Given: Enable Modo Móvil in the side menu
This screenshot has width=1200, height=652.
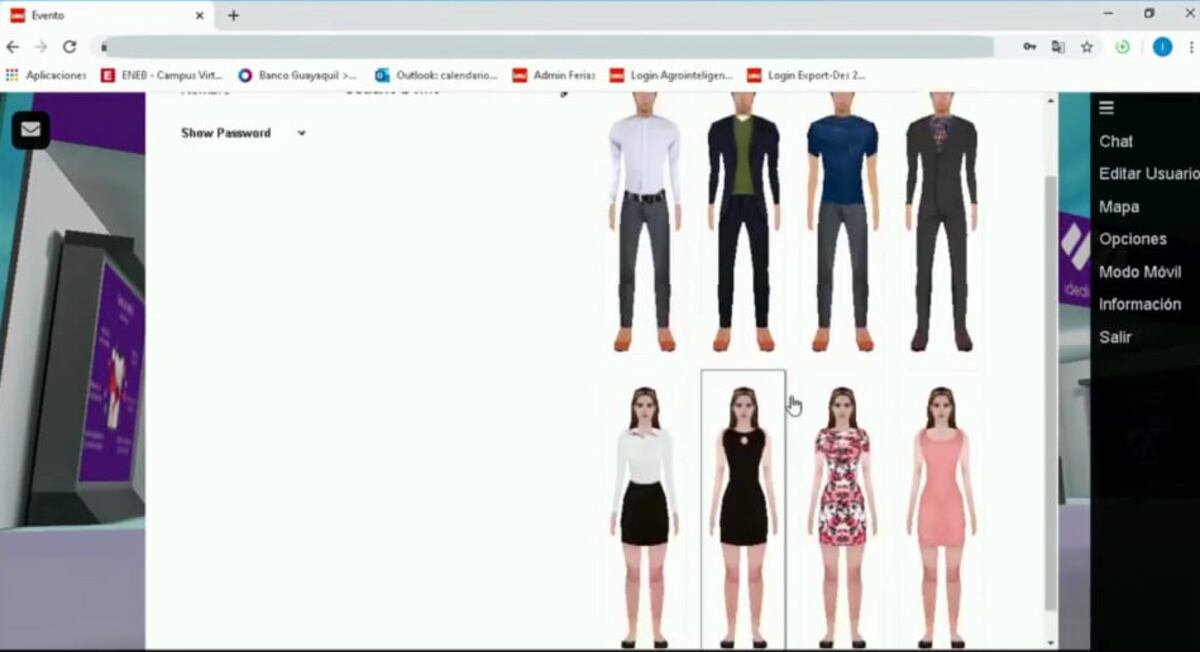Looking at the screenshot, I should point(1140,272).
